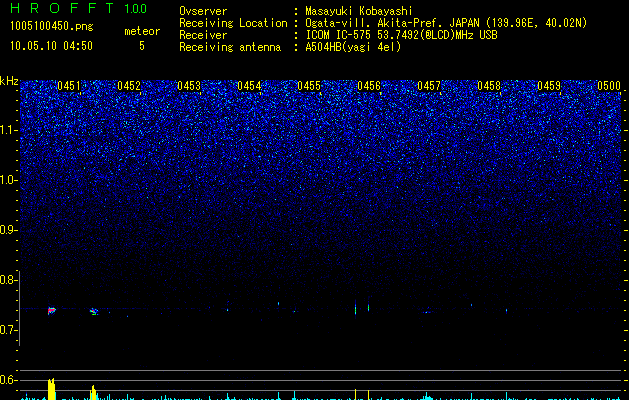Select the file name 1005100450.png

(x=52, y=27)
